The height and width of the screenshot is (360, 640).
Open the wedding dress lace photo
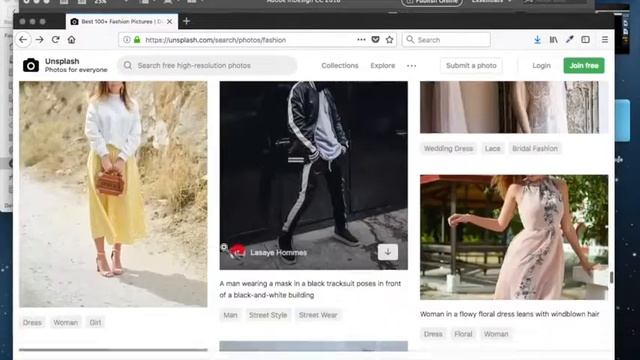(x=514, y=107)
